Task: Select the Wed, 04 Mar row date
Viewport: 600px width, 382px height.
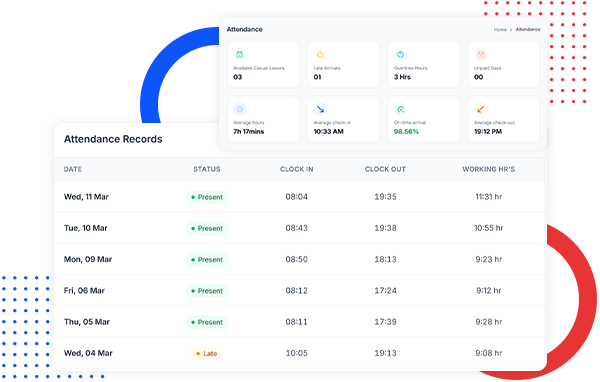Action: click(x=88, y=353)
